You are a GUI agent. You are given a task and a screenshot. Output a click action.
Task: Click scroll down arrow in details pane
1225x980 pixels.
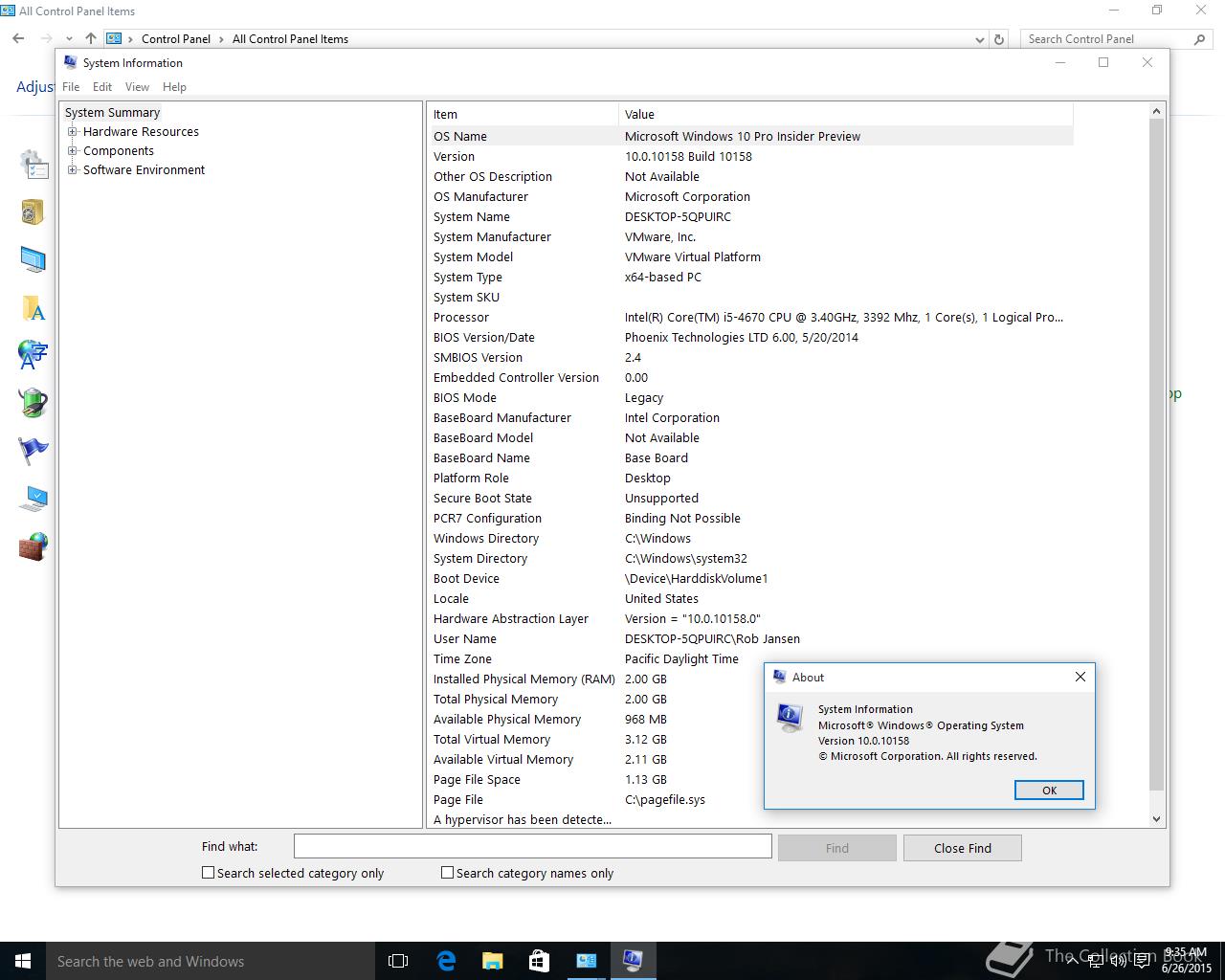[1156, 819]
